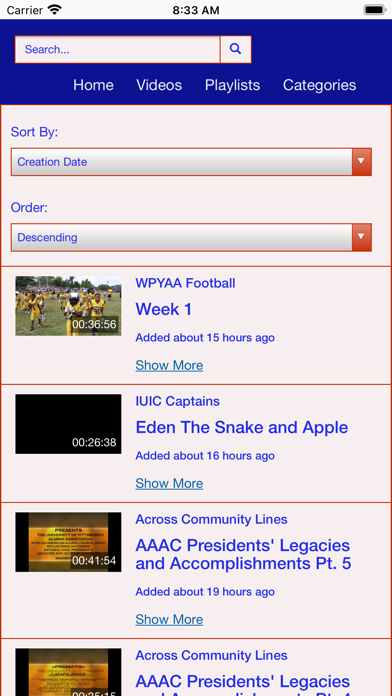
Task: Focus the Search... input field
Action: [118, 49]
